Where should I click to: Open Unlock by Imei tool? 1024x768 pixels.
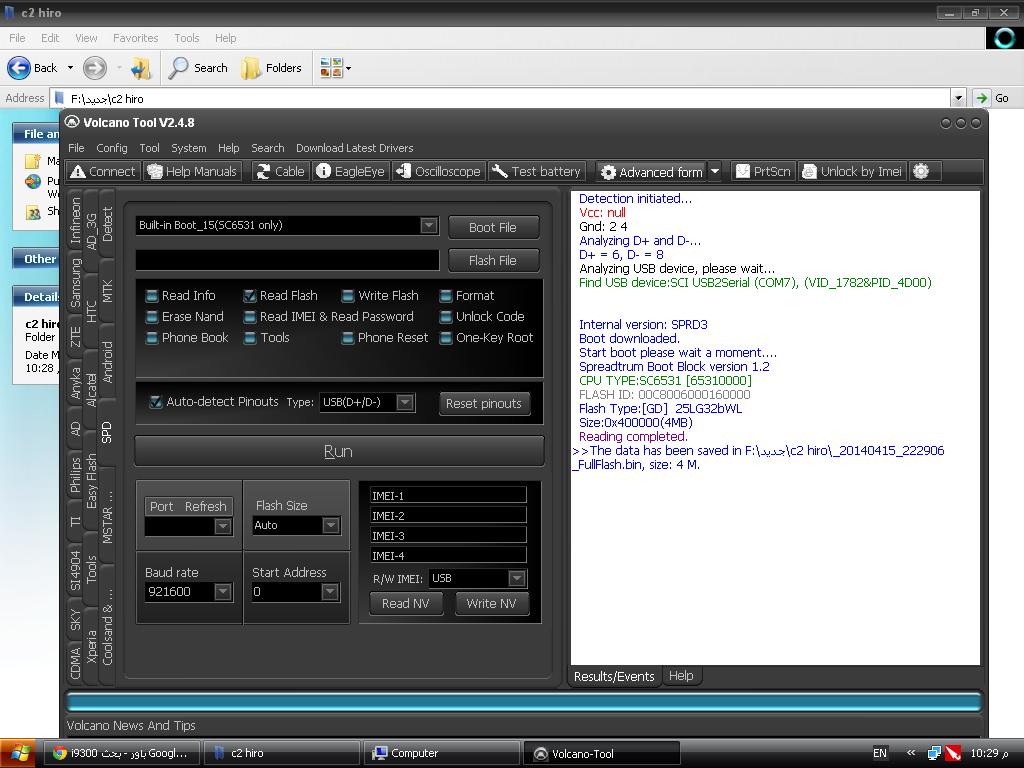tap(852, 172)
